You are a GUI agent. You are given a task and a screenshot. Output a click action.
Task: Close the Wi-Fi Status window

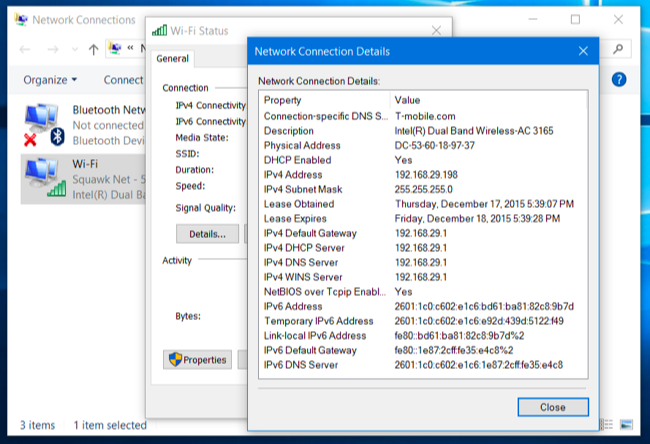(436, 30)
